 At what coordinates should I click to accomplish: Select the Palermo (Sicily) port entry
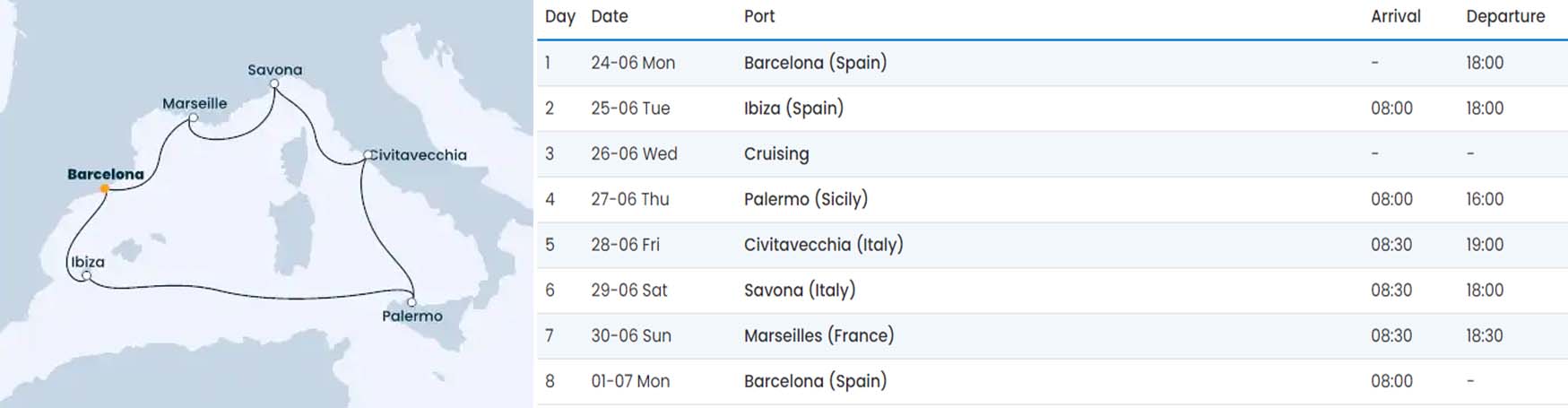806,199
